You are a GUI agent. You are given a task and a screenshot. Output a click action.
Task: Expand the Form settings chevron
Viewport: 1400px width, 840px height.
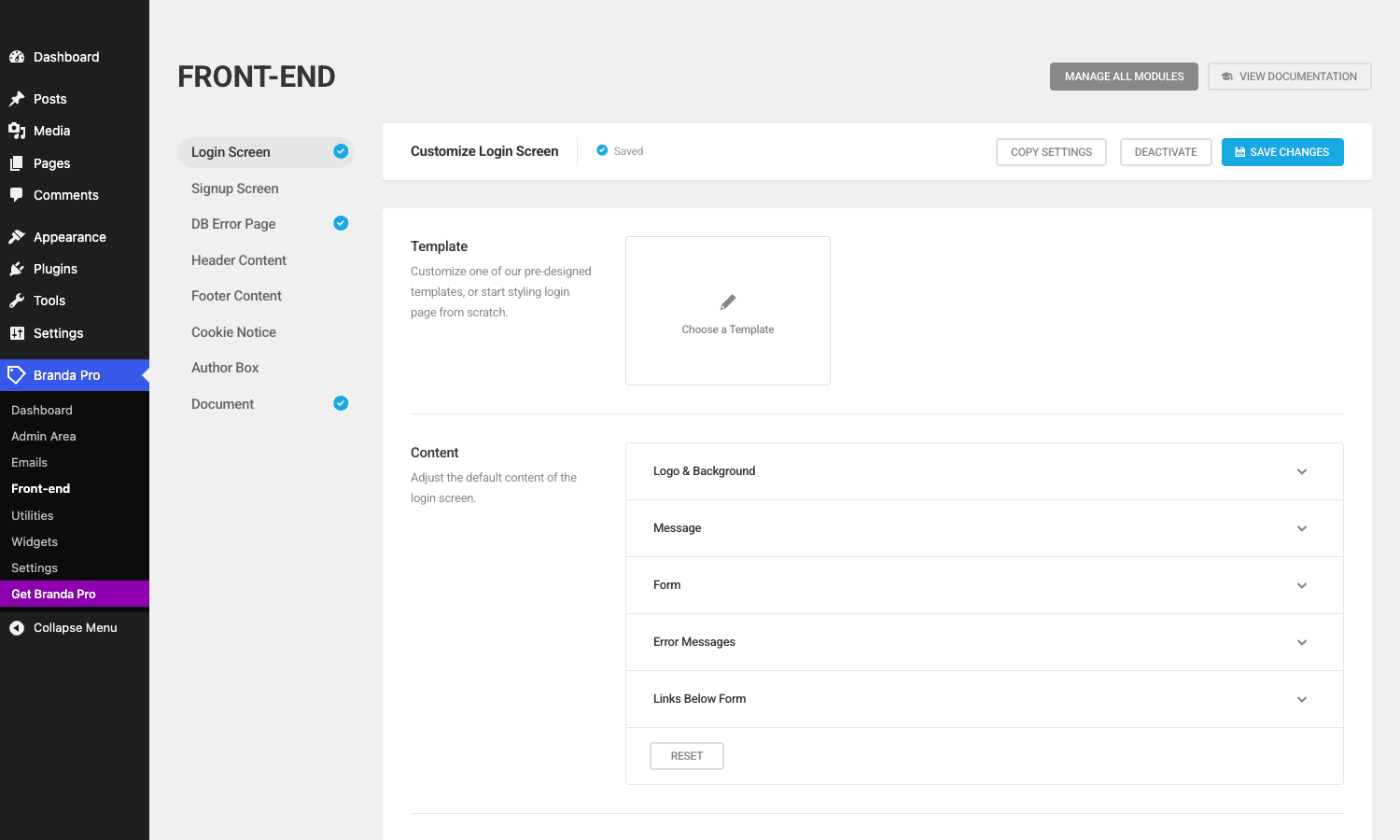tap(1302, 585)
